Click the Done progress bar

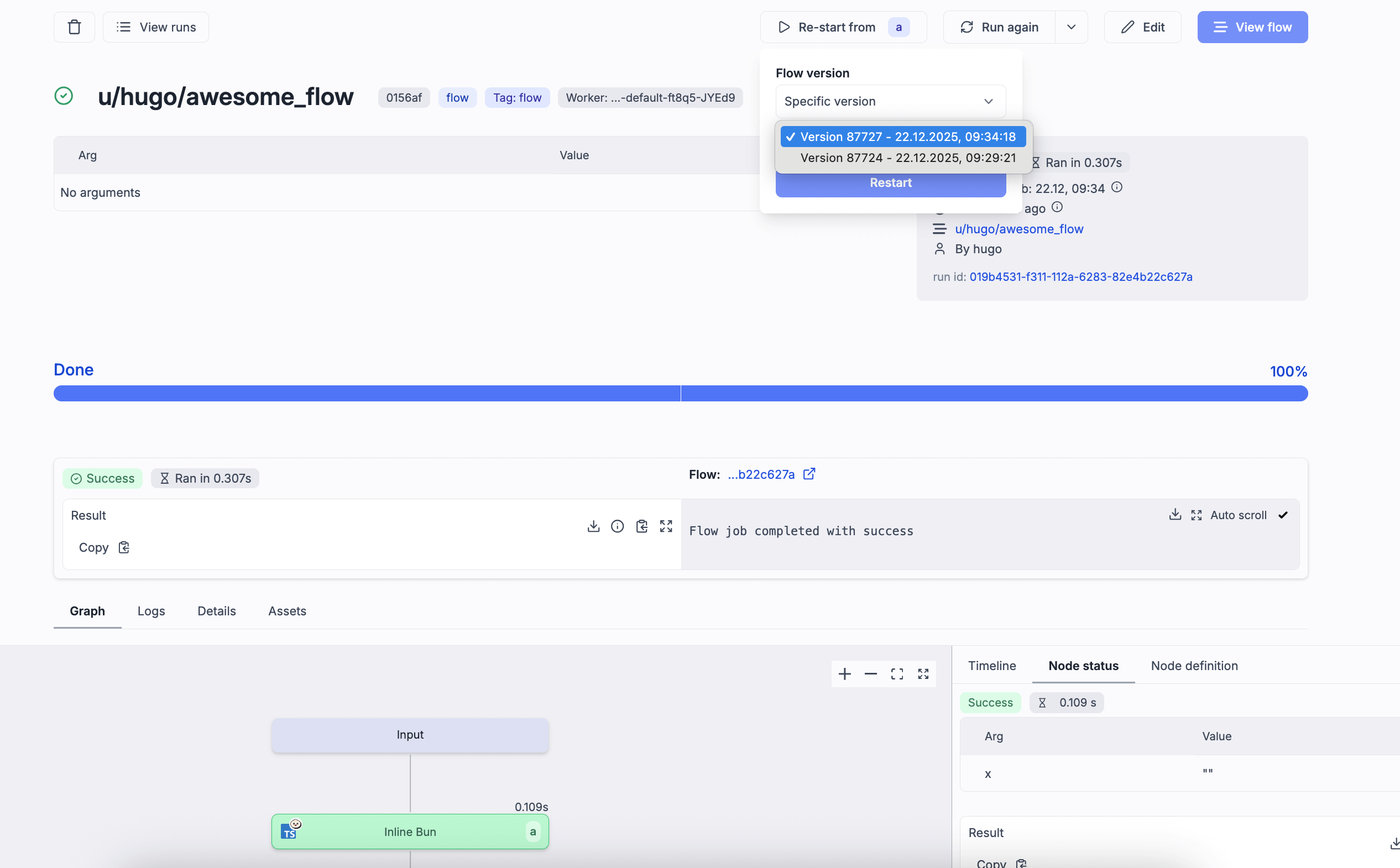click(680, 393)
